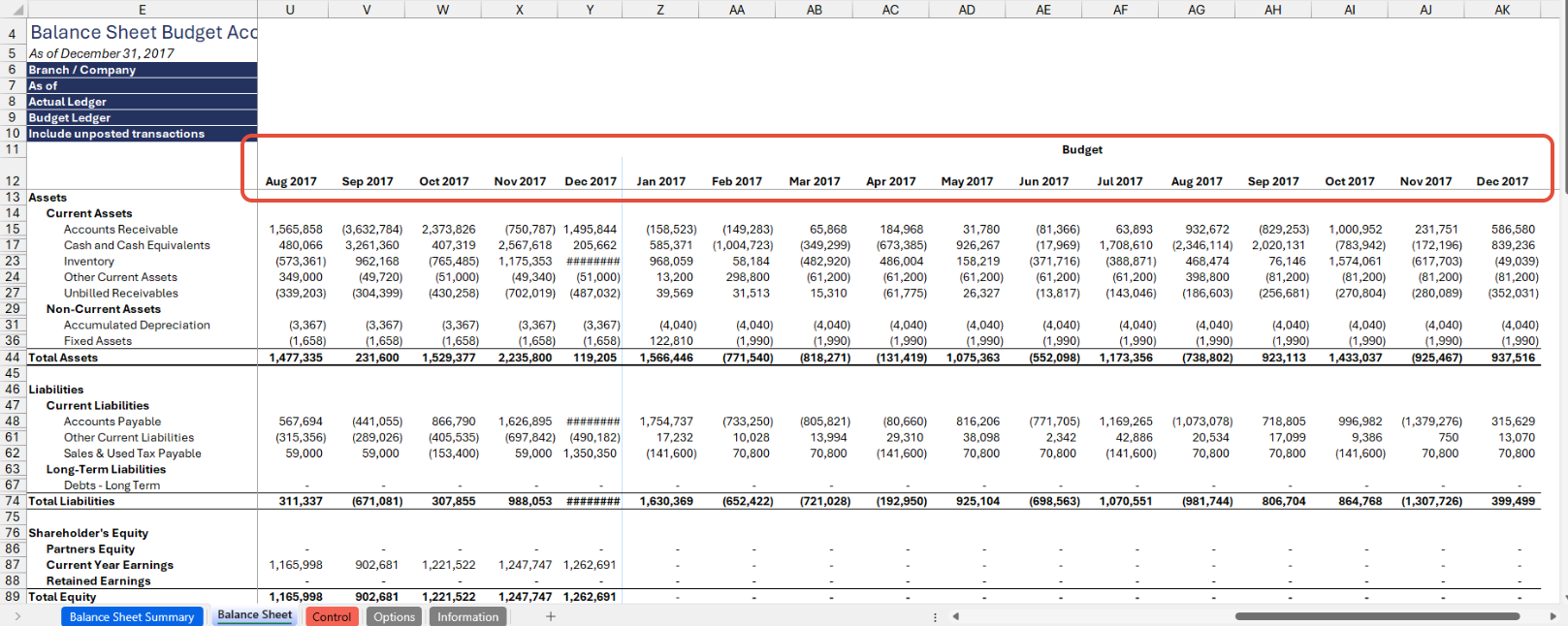This screenshot has width=1568, height=626.
Task: Click the 'Jan 2017' column heading
Action: (x=660, y=181)
